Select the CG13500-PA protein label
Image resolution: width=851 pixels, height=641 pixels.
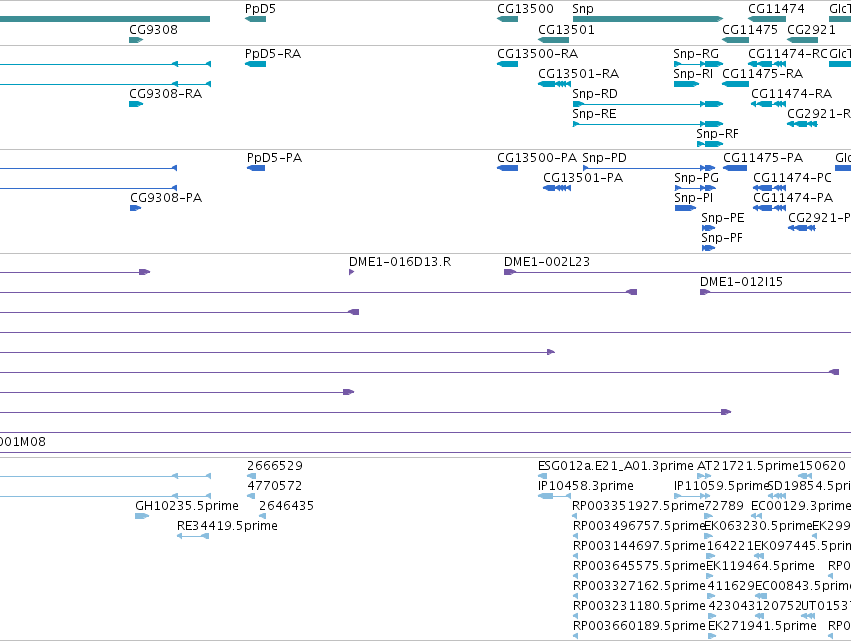(537, 158)
